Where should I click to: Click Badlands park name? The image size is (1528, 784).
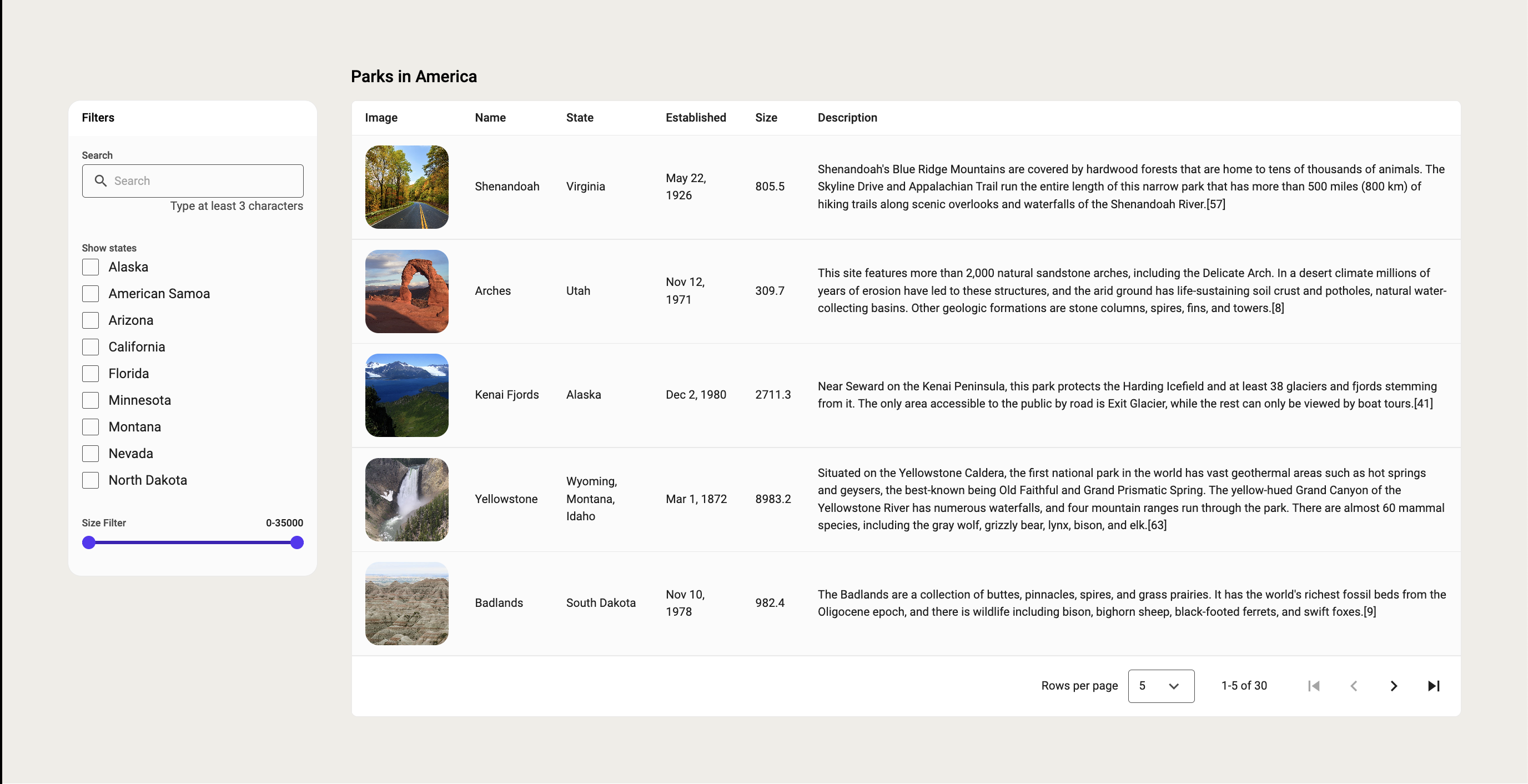[498, 603]
